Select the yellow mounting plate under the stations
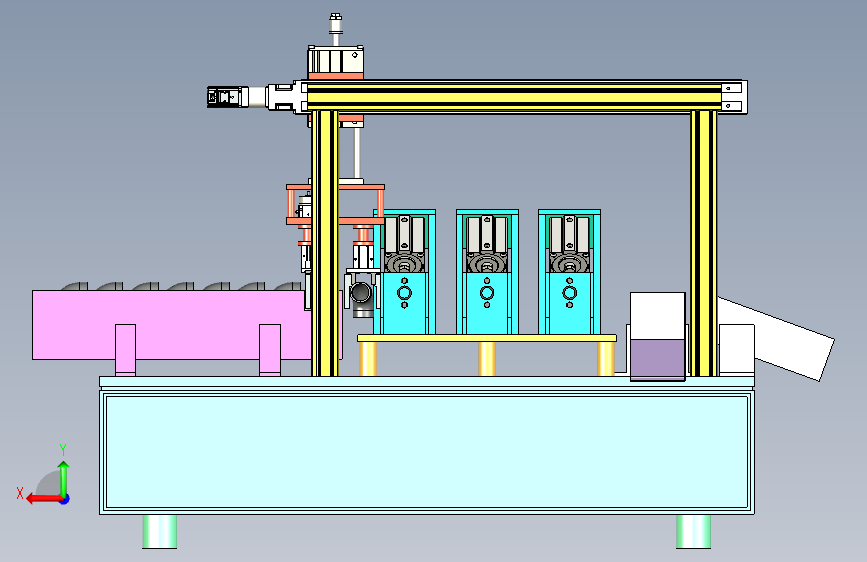Image resolution: width=867 pixels, height=562 pixels. tap(487, 338)
